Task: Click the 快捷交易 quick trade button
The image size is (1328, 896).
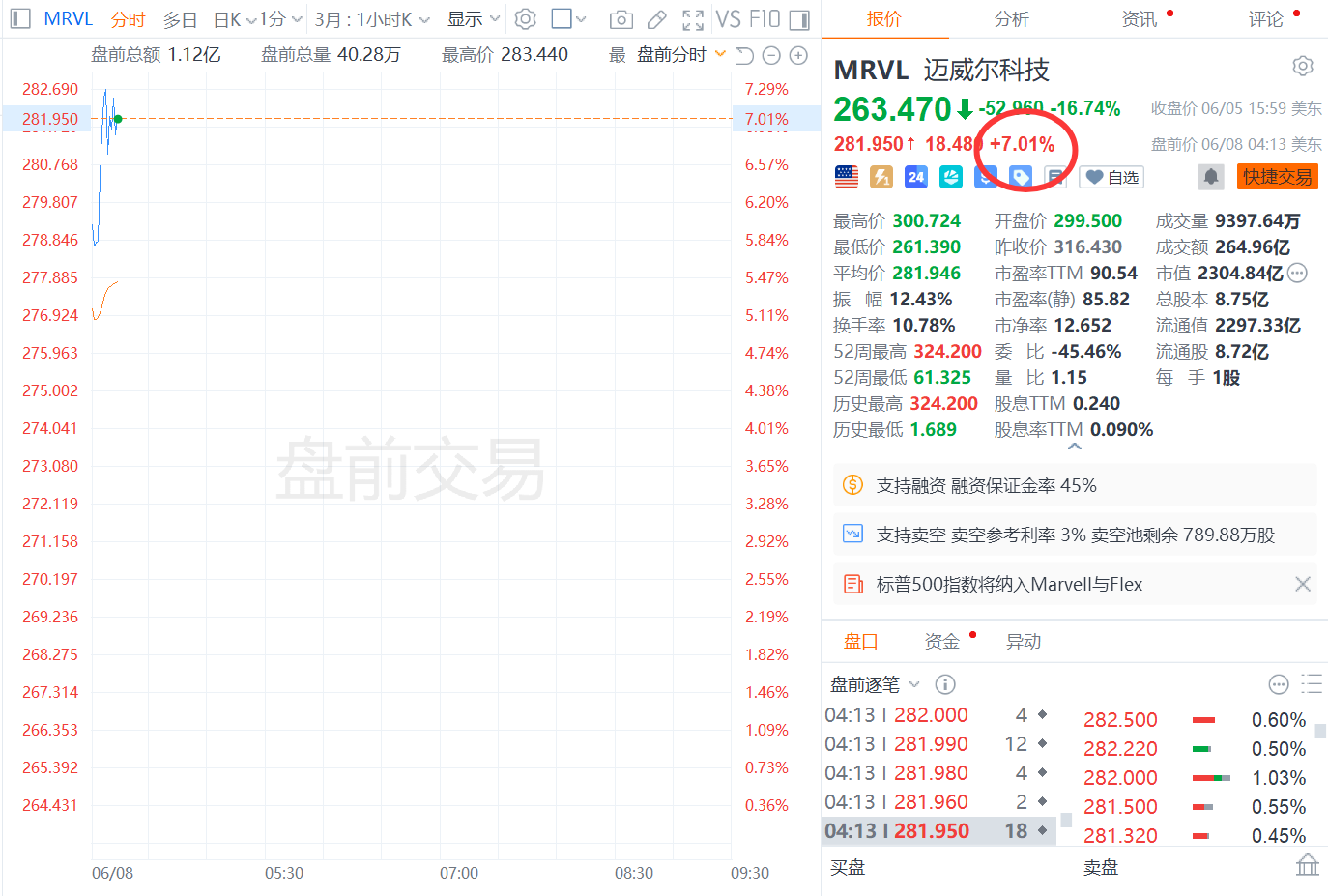Action: click(x=1278, y=177)
